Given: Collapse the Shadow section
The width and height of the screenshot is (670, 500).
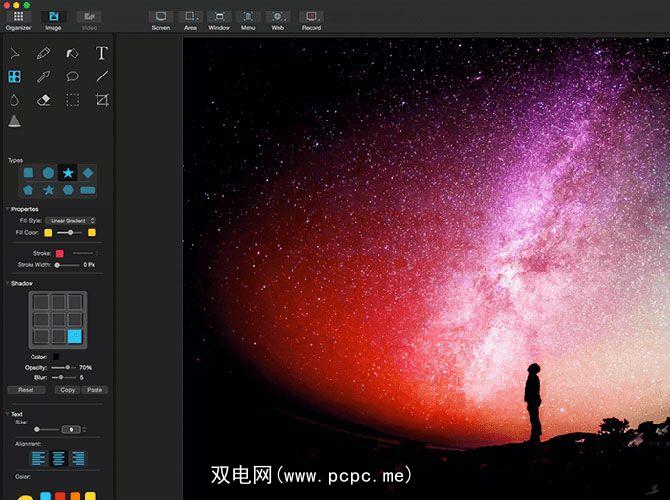Looking at the screenshot, I should click(x=7, y=283).
